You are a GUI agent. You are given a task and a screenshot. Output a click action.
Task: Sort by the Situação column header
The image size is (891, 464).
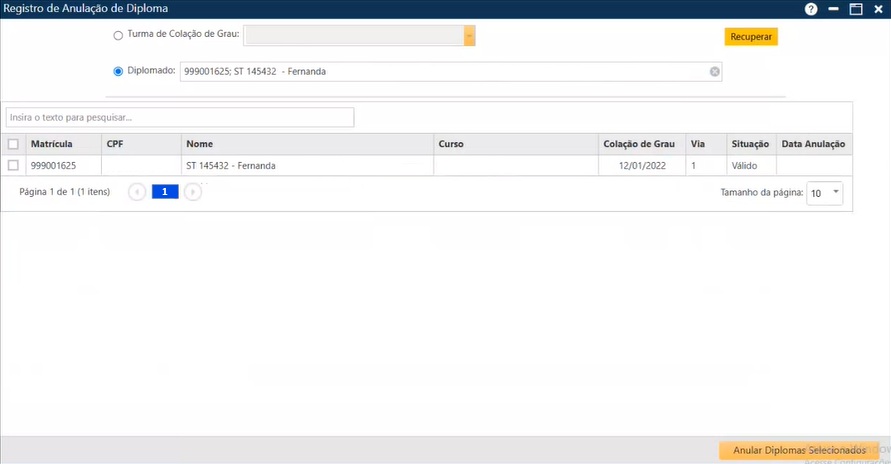pos(750,144)
